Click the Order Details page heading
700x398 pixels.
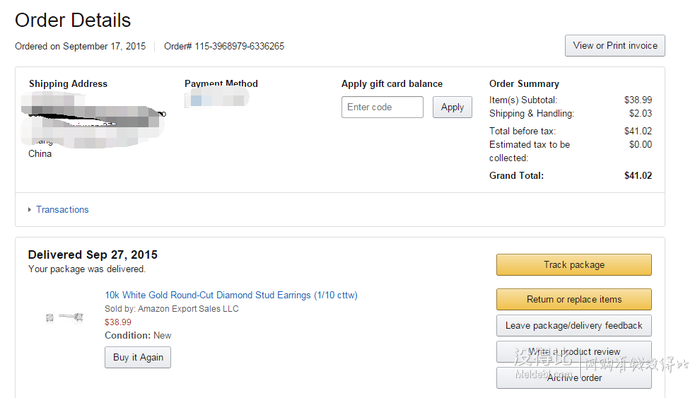click(73, 20)
